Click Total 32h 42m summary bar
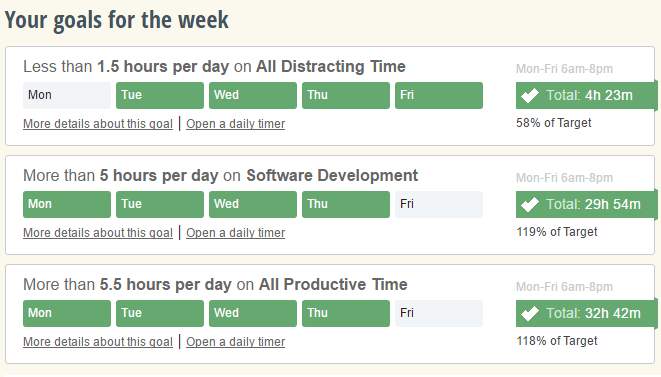This screenshot has height=377, width=661. [586, 313]
